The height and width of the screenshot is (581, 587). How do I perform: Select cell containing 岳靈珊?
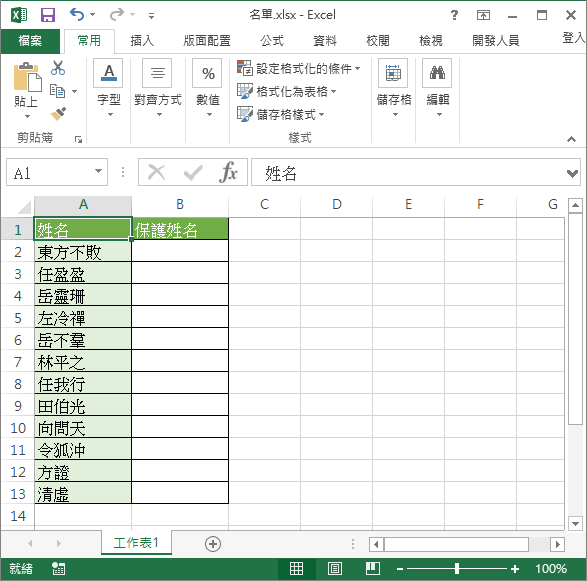pos(83,296)
